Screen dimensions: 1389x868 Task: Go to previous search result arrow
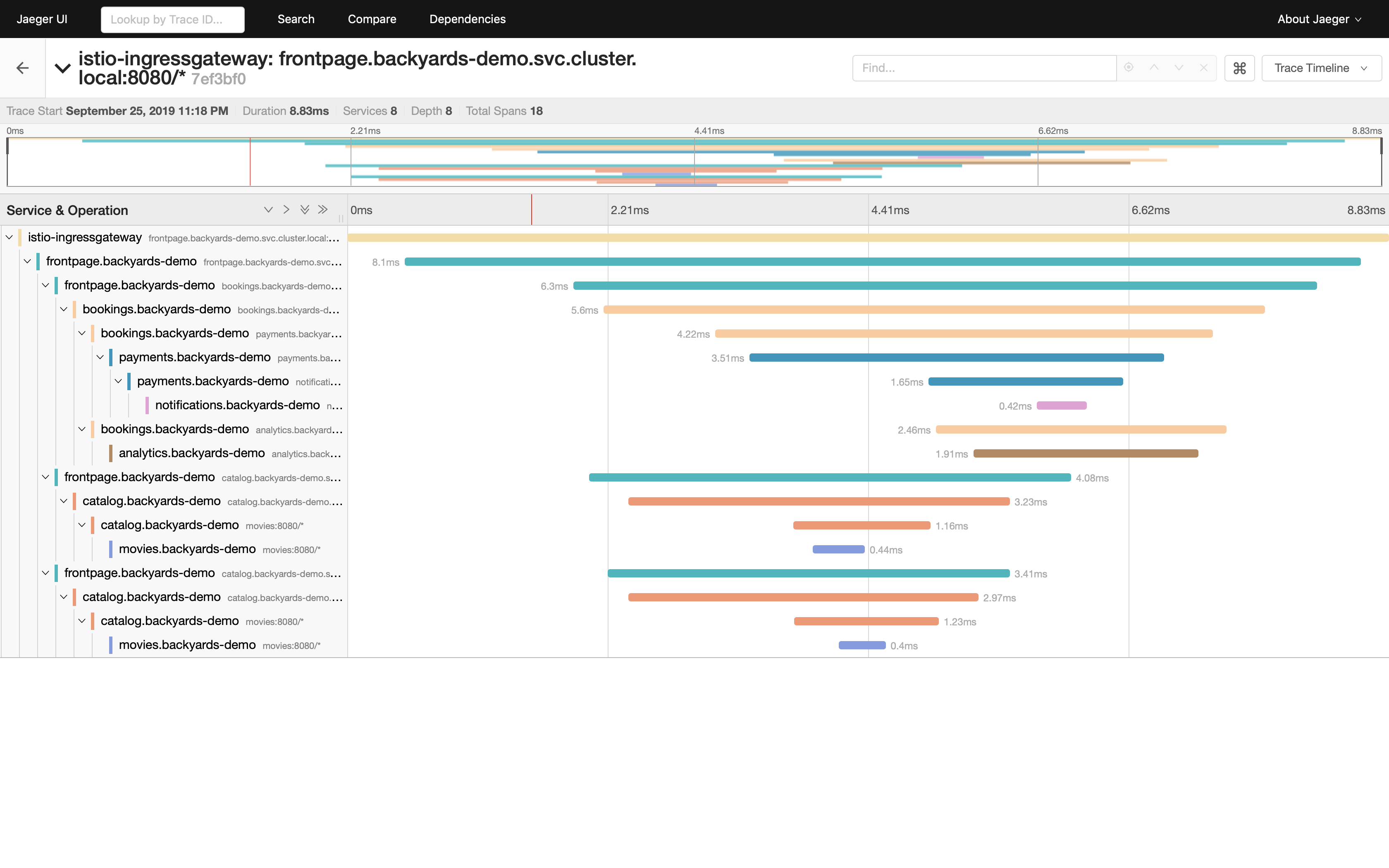(x=1154, y=67)
